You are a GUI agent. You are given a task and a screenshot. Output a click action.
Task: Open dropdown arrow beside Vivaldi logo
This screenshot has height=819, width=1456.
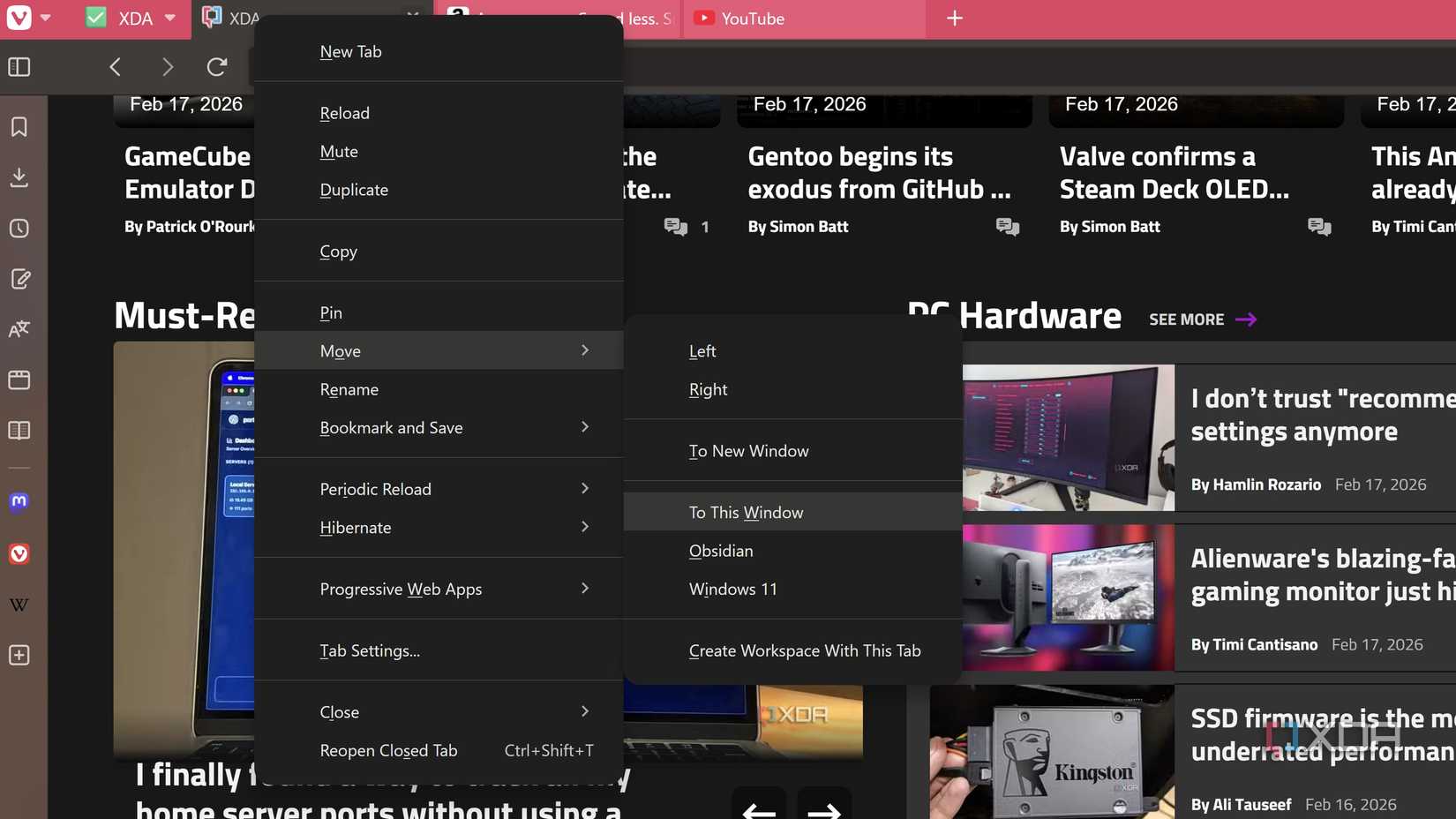pyautogui.click(x=46, y=18)
